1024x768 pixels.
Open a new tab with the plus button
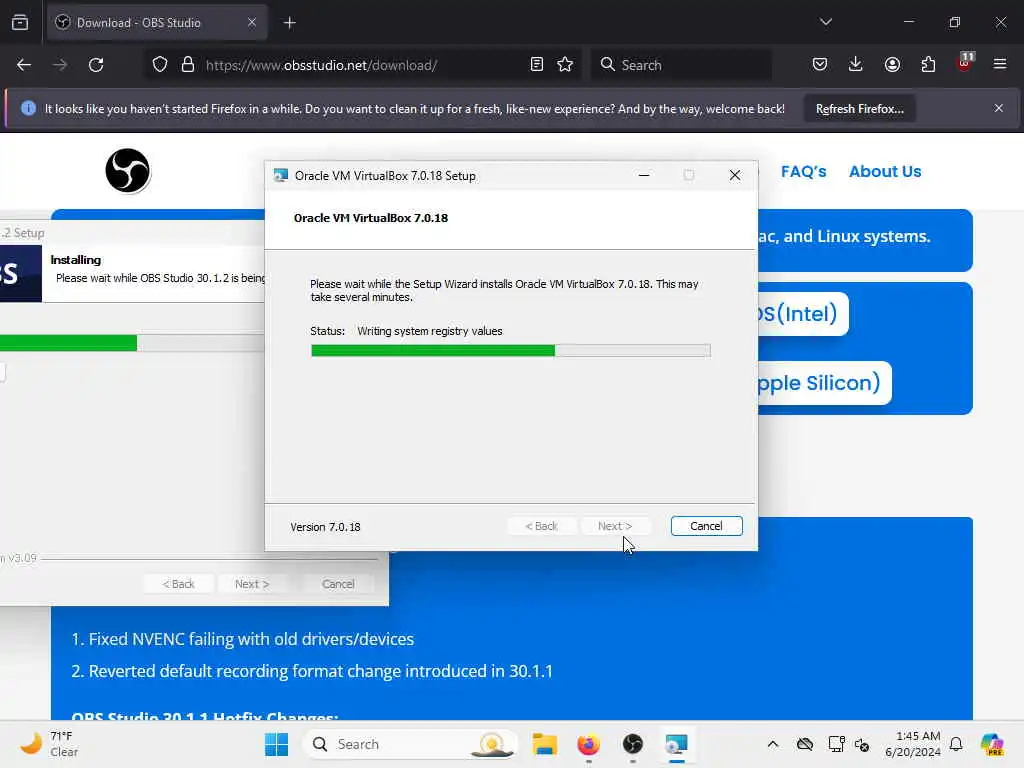click(289, 23)
